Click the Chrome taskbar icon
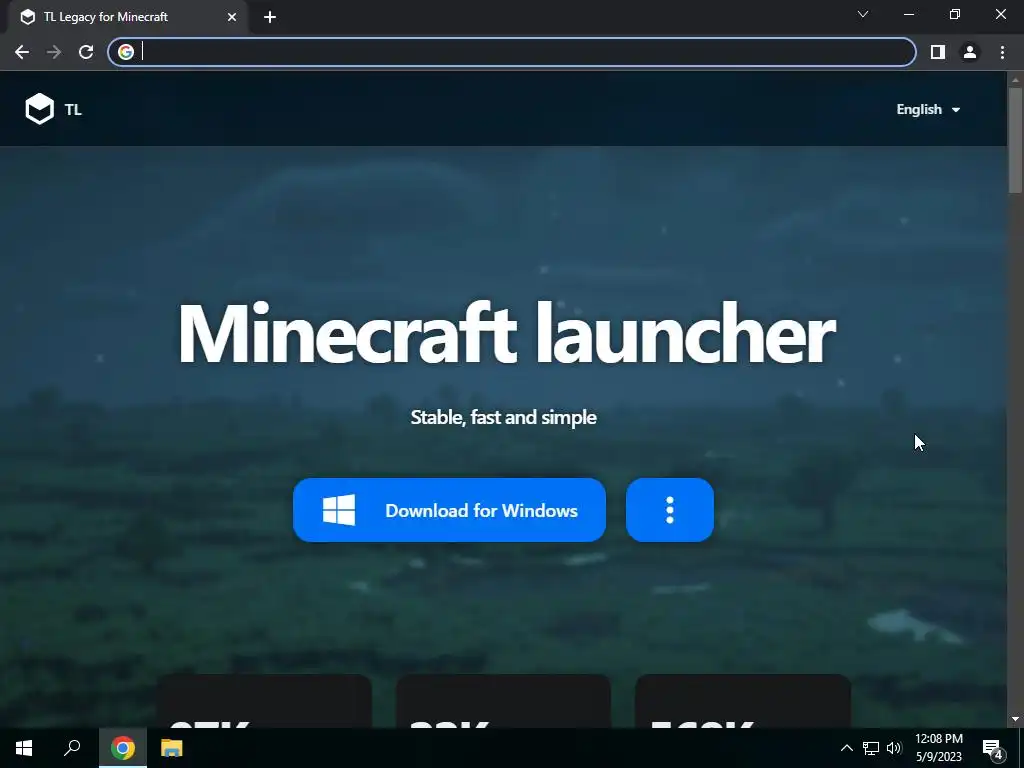The width and height of the screenshot is (1024, 768). click(123, 748)
